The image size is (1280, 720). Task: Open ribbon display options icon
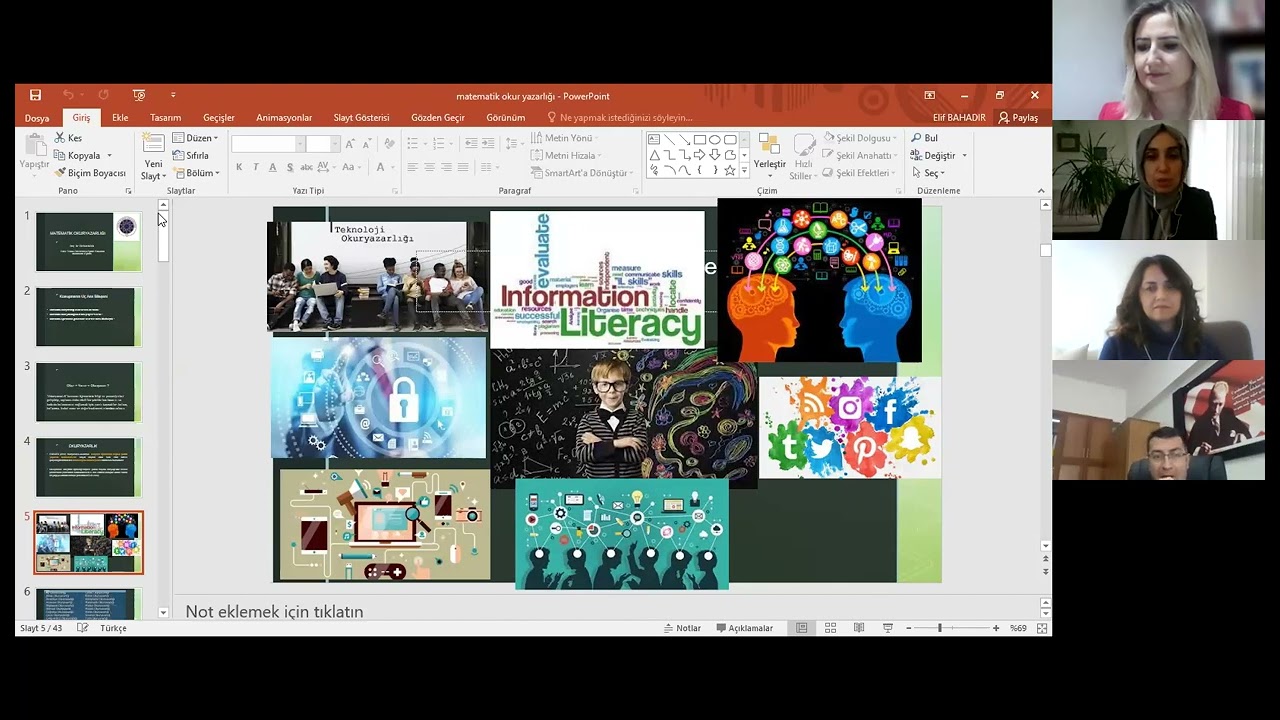[x=929, y=95]
